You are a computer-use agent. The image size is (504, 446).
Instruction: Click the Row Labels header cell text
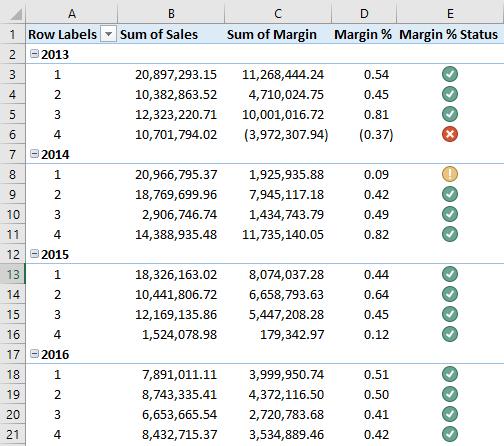(62, 34)
